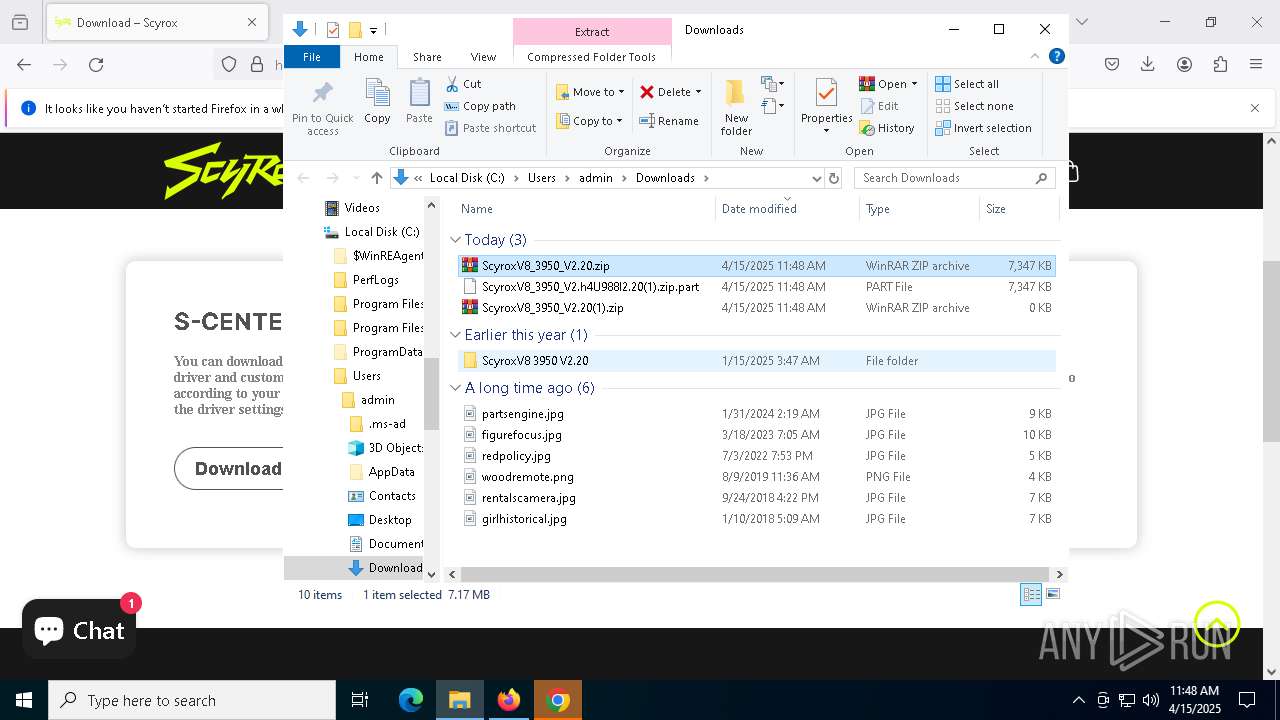Viewport: 1280px width, 720px height.
Task: Switch to large icons view layout
Action: (1052, 594)
